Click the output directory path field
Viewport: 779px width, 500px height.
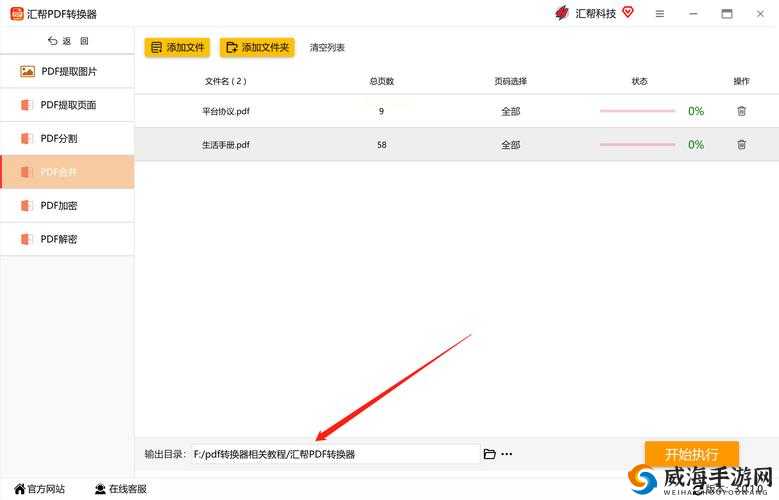point(335,454)
